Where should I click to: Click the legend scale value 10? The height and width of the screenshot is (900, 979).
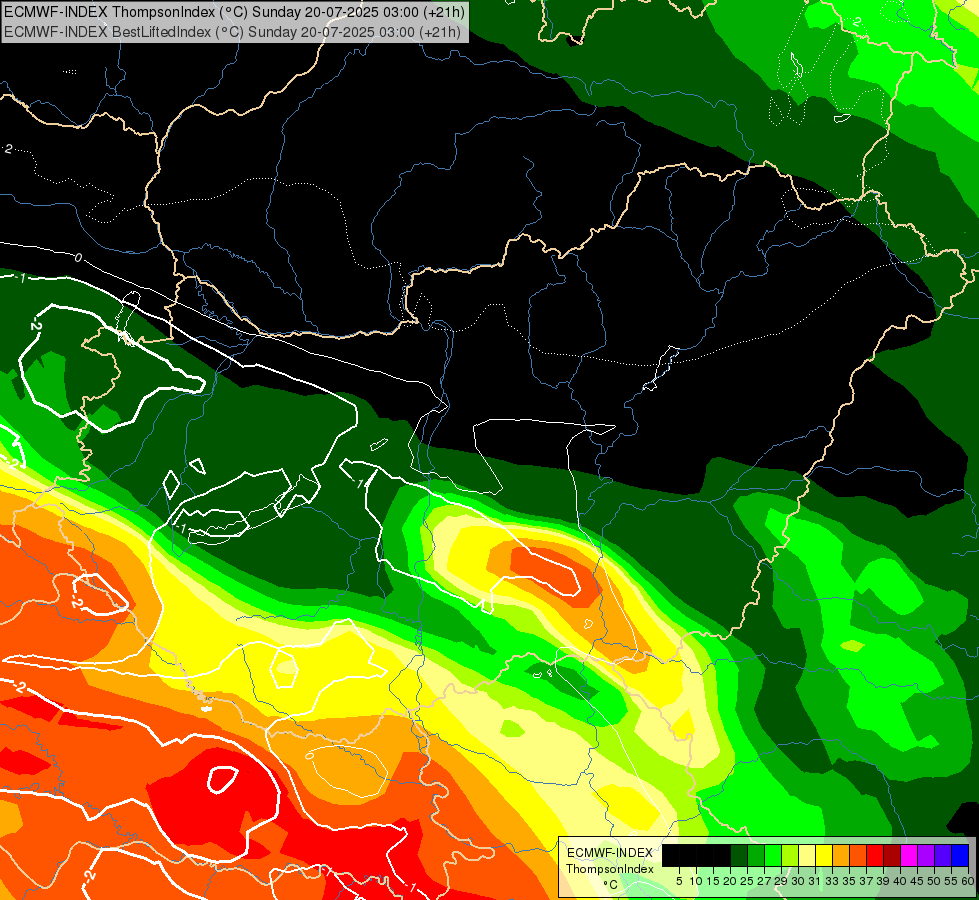click(696, 881)
